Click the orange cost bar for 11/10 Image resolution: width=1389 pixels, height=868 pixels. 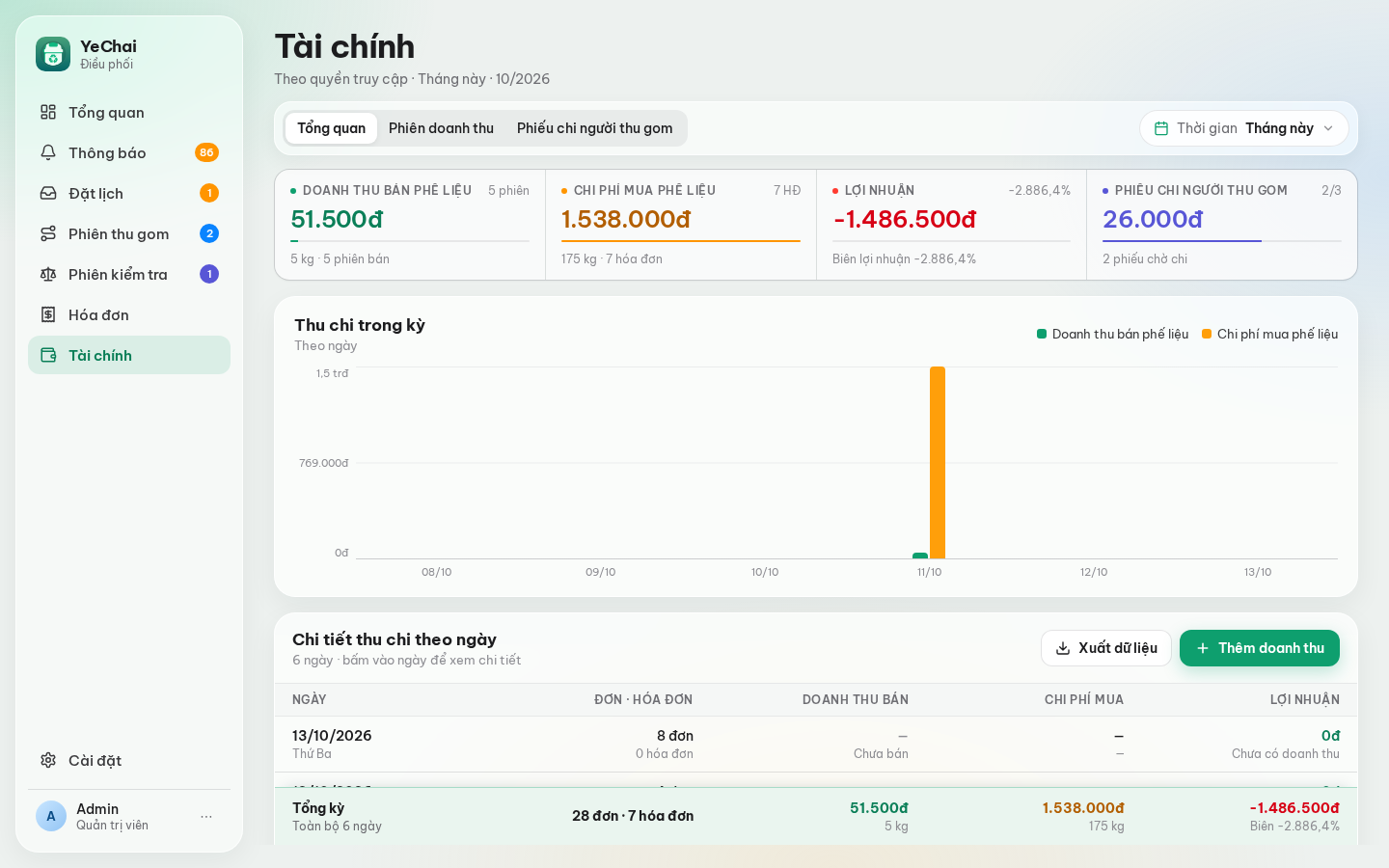[x=938, y=463]
